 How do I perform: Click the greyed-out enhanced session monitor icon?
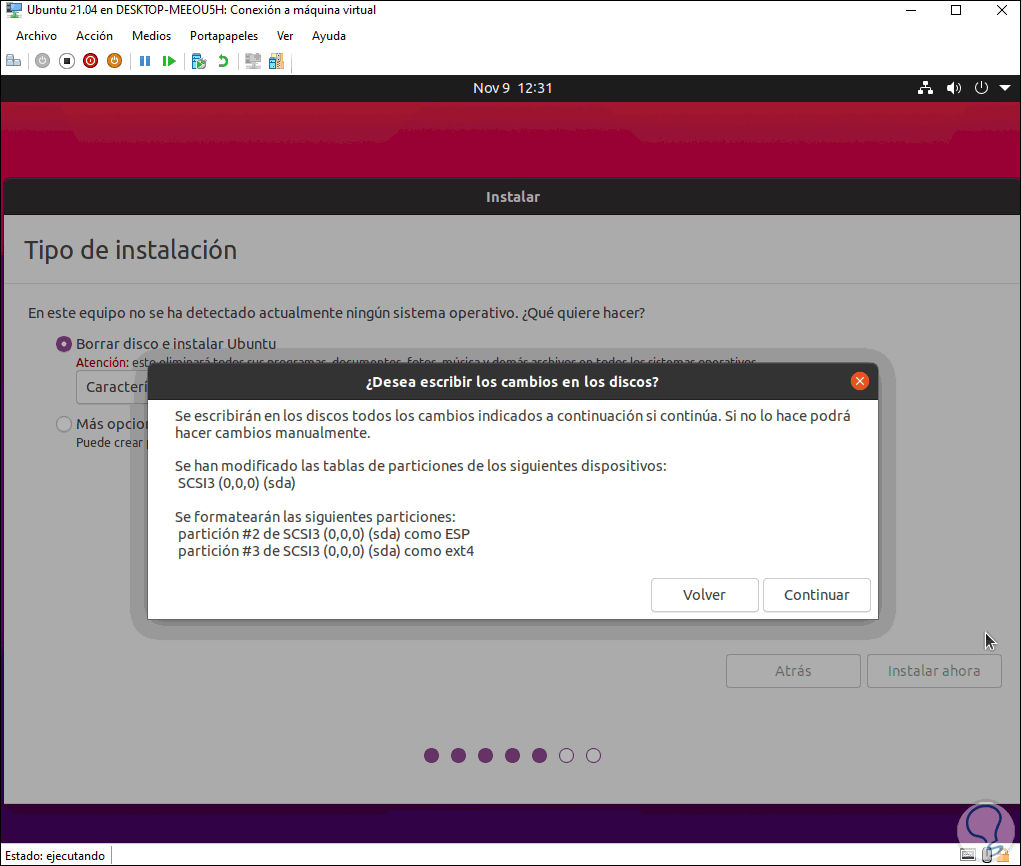(x=253, y=61)
